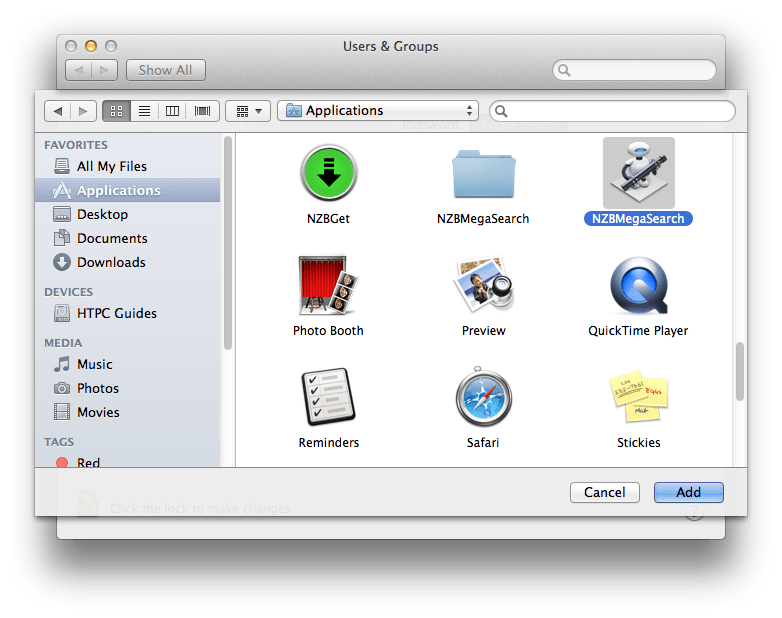This screenshot has width=782, height=618.
Task: Click the Add button
Action: point(688,492)
